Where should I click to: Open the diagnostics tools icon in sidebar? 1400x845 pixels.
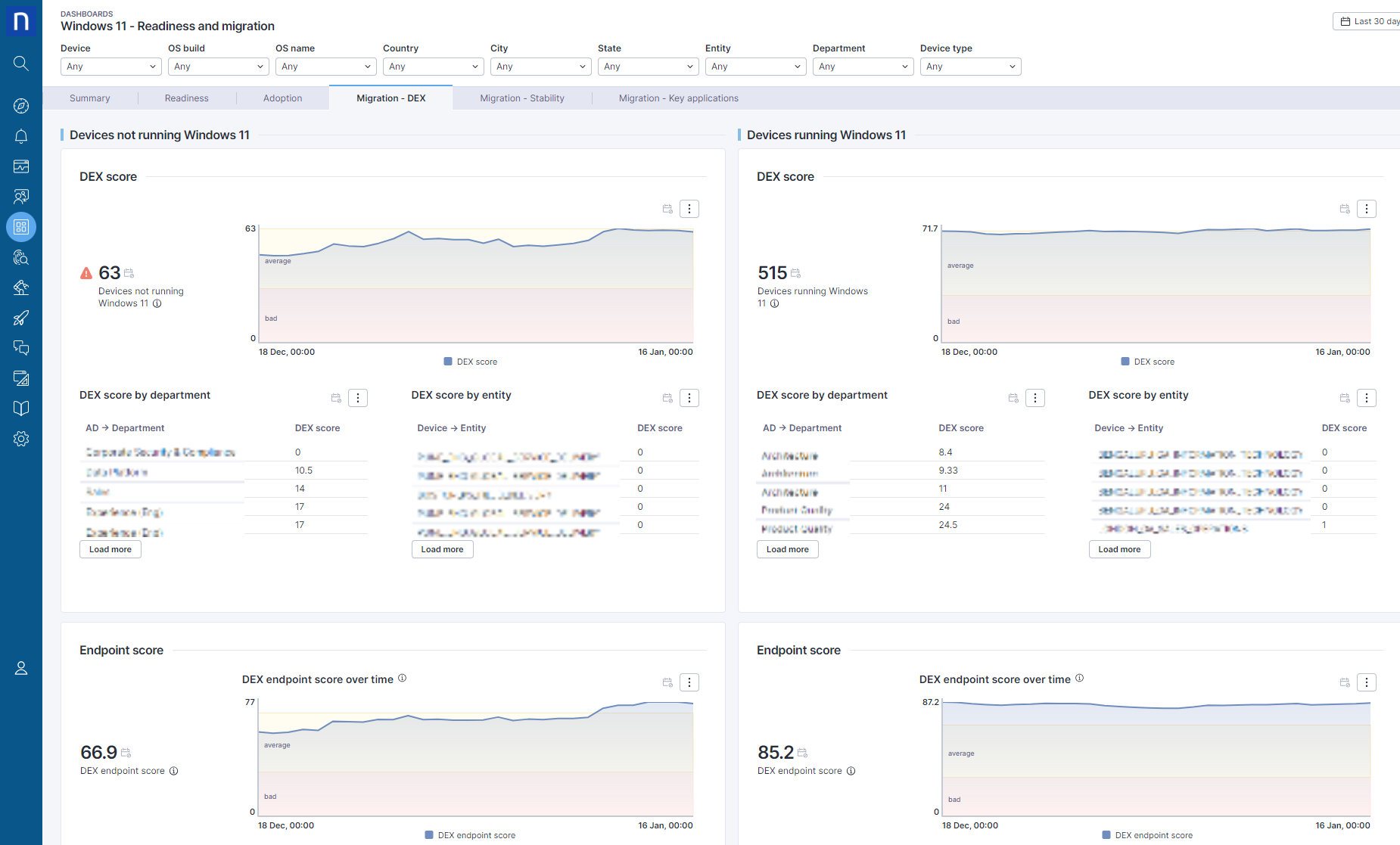(x=21, y=287)
